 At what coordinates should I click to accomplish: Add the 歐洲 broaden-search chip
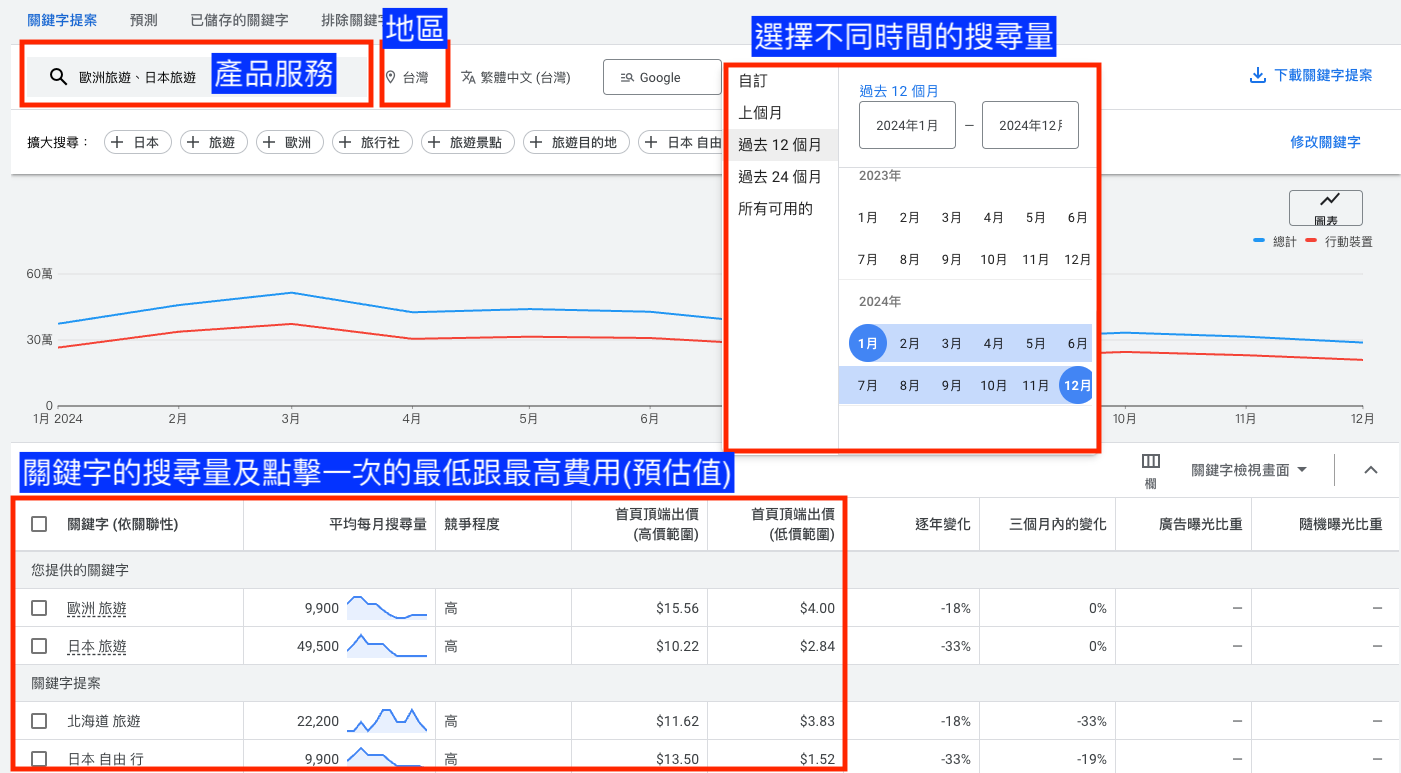coord(290,142)
